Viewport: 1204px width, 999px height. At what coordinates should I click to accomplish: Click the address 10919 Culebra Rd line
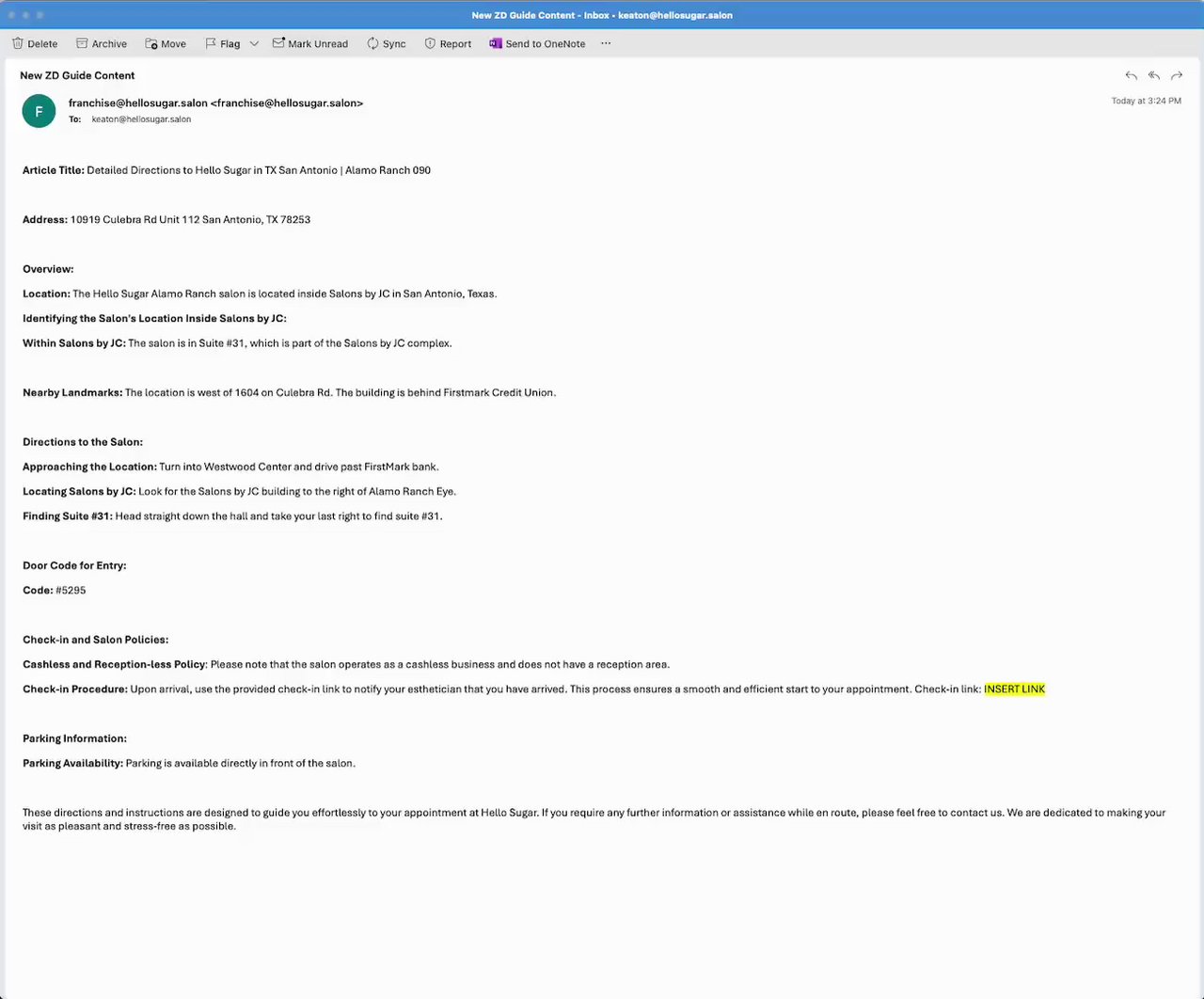click(x=166, y=219)
